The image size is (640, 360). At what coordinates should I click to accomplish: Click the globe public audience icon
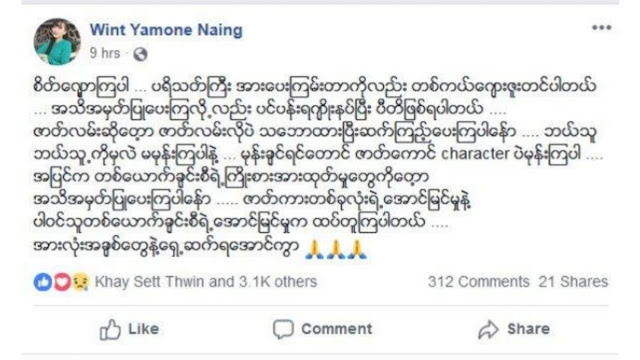140,54
